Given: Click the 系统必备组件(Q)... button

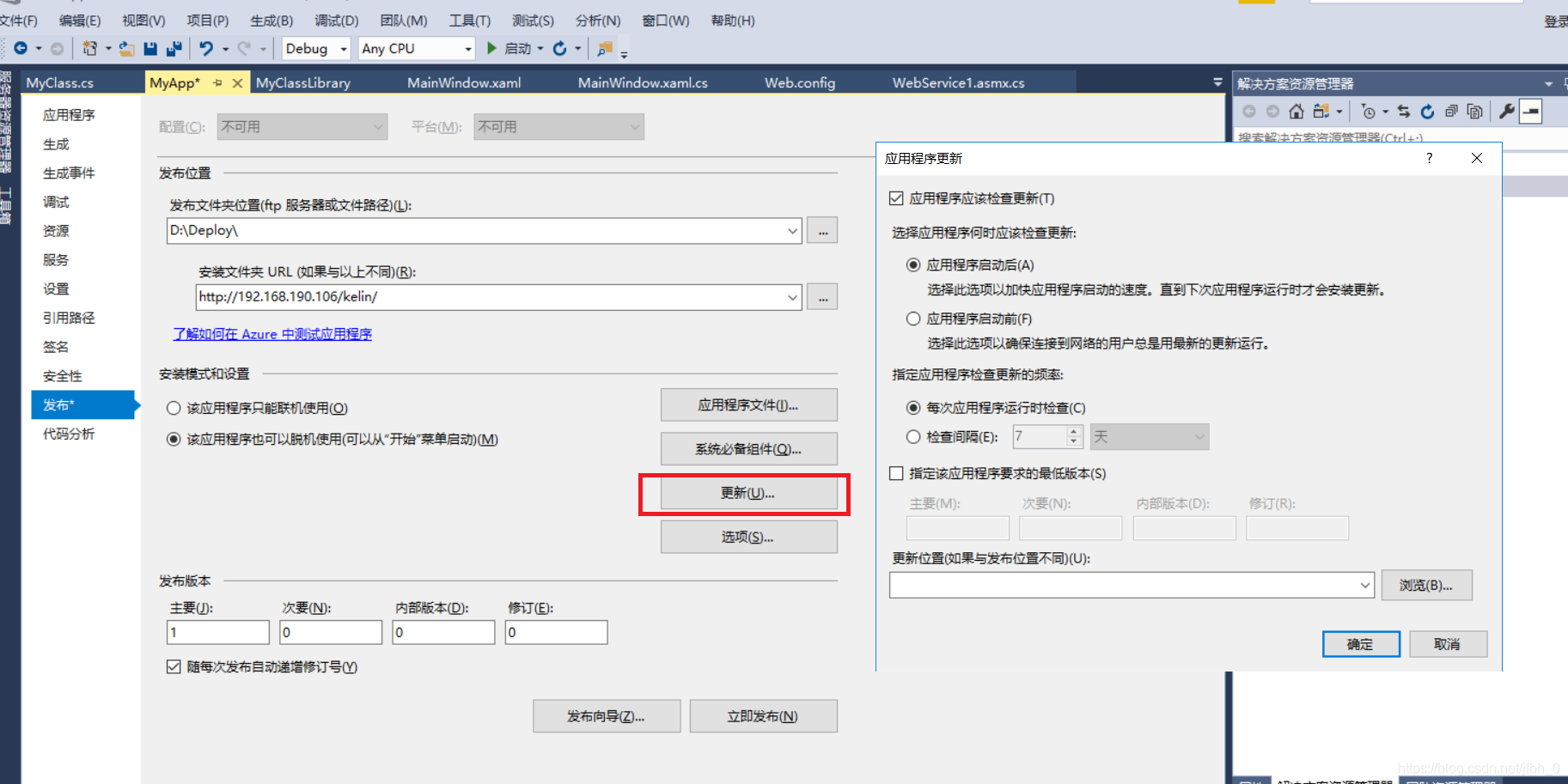Looking at the screenshot, I should 748,449.
